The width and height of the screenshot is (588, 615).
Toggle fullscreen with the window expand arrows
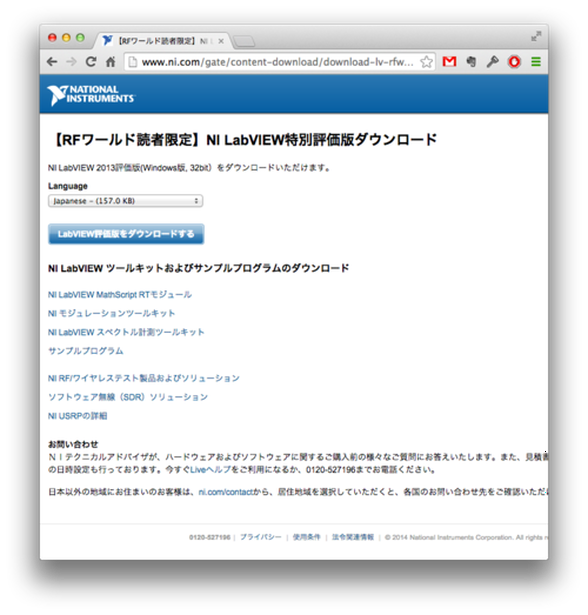tap(536, 36)
